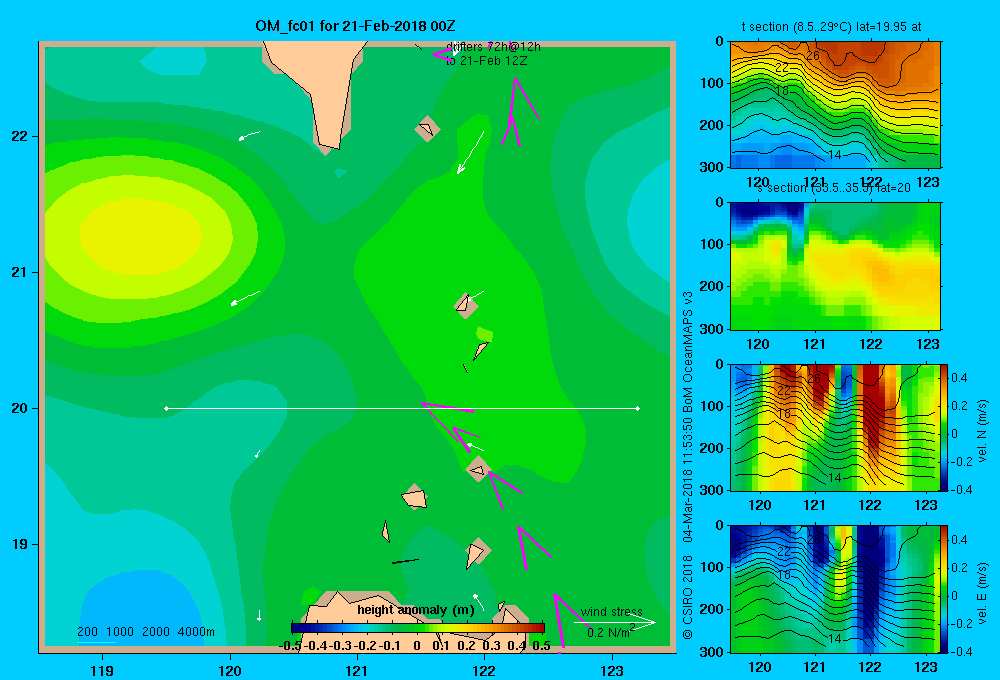The image size is (1000, 680).
Task: Click the '300' depth tick of the salinity section
Action: (712, 329)
